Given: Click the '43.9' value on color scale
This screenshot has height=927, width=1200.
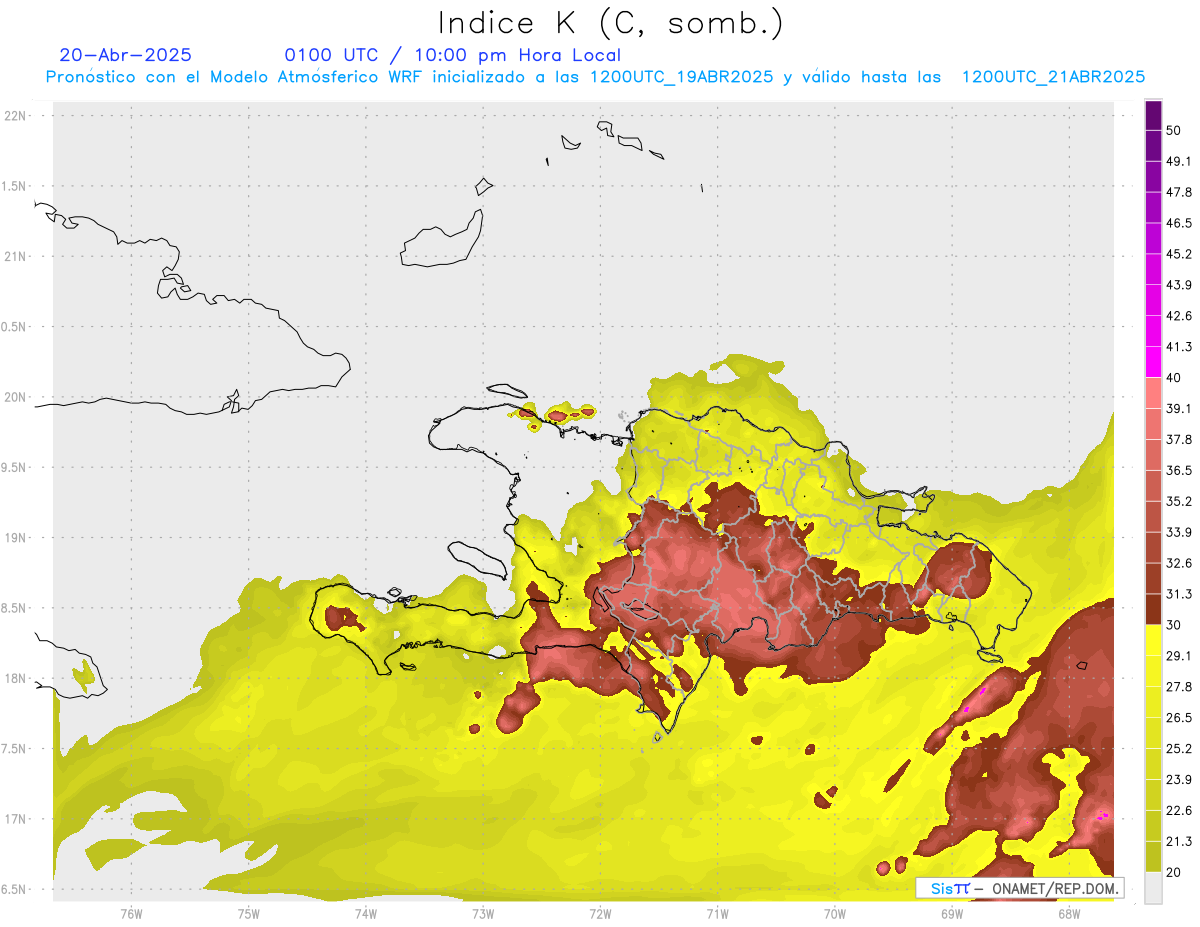Looking at the screenshot, I should click(x=1178, y=285).
